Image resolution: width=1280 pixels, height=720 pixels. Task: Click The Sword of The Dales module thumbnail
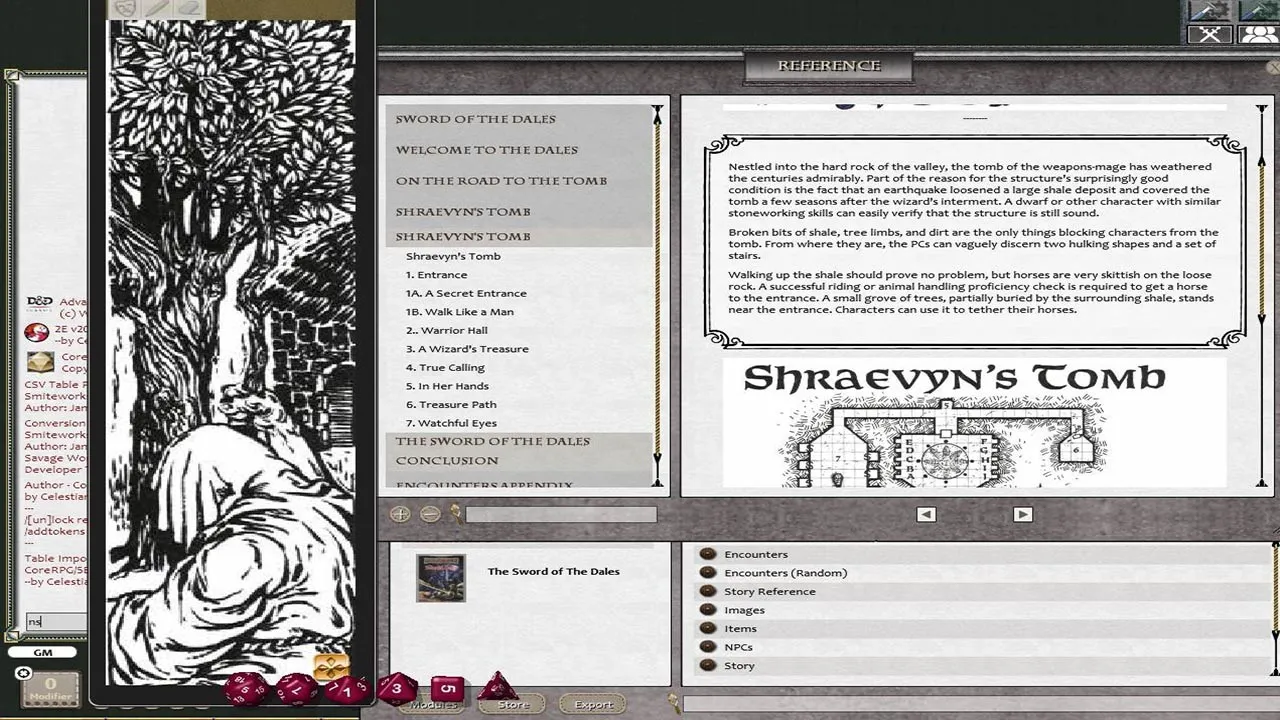tap(441, 577)
